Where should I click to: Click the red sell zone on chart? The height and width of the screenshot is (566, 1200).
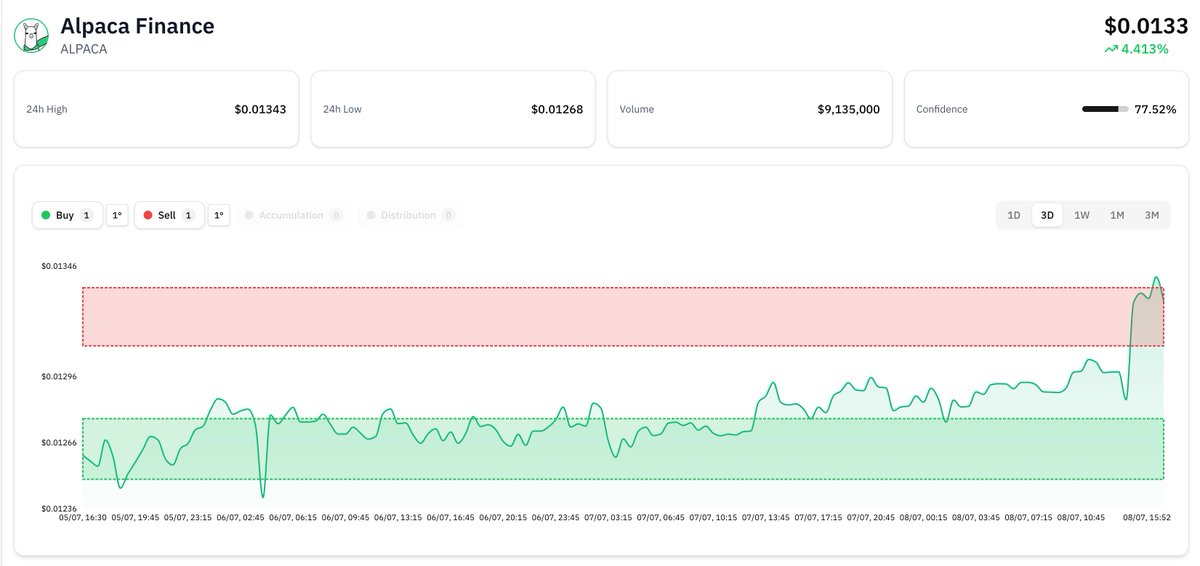[623, 317]
